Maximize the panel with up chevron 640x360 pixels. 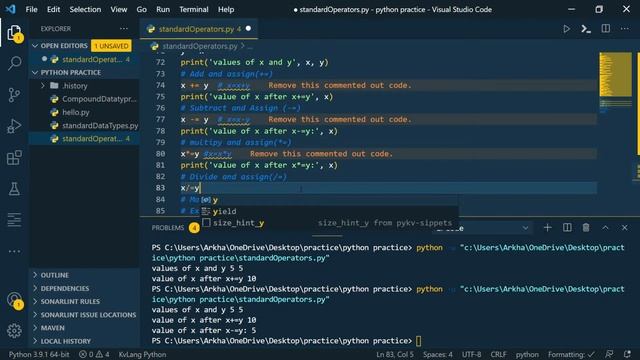(605, 228)
